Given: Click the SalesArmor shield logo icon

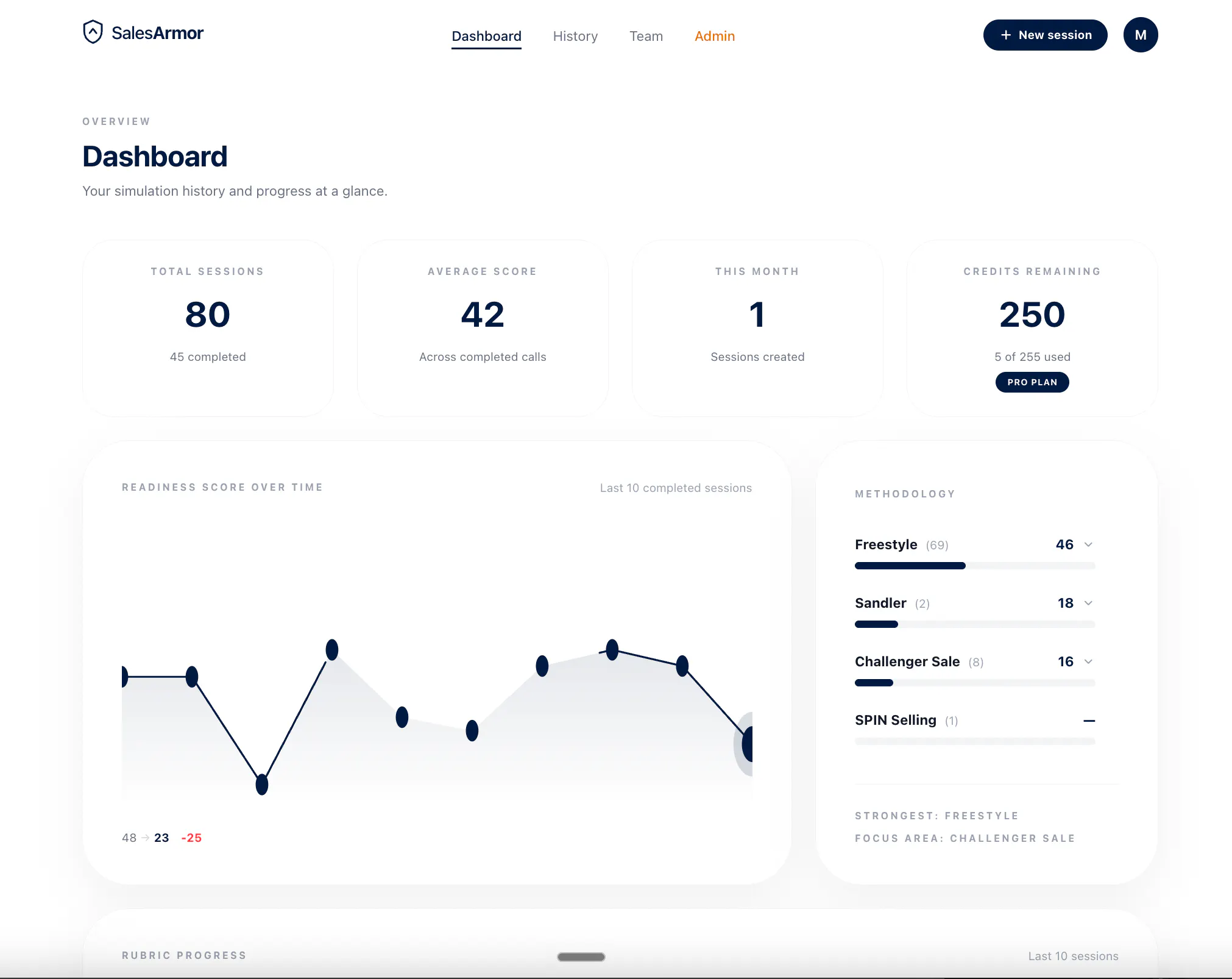Looking at the screenshot, I should [93, 32].
